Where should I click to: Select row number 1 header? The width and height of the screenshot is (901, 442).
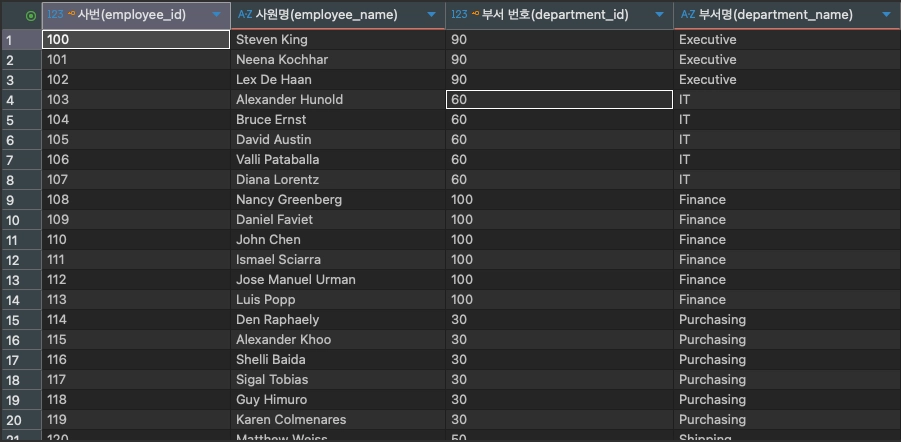pos(22,40)
